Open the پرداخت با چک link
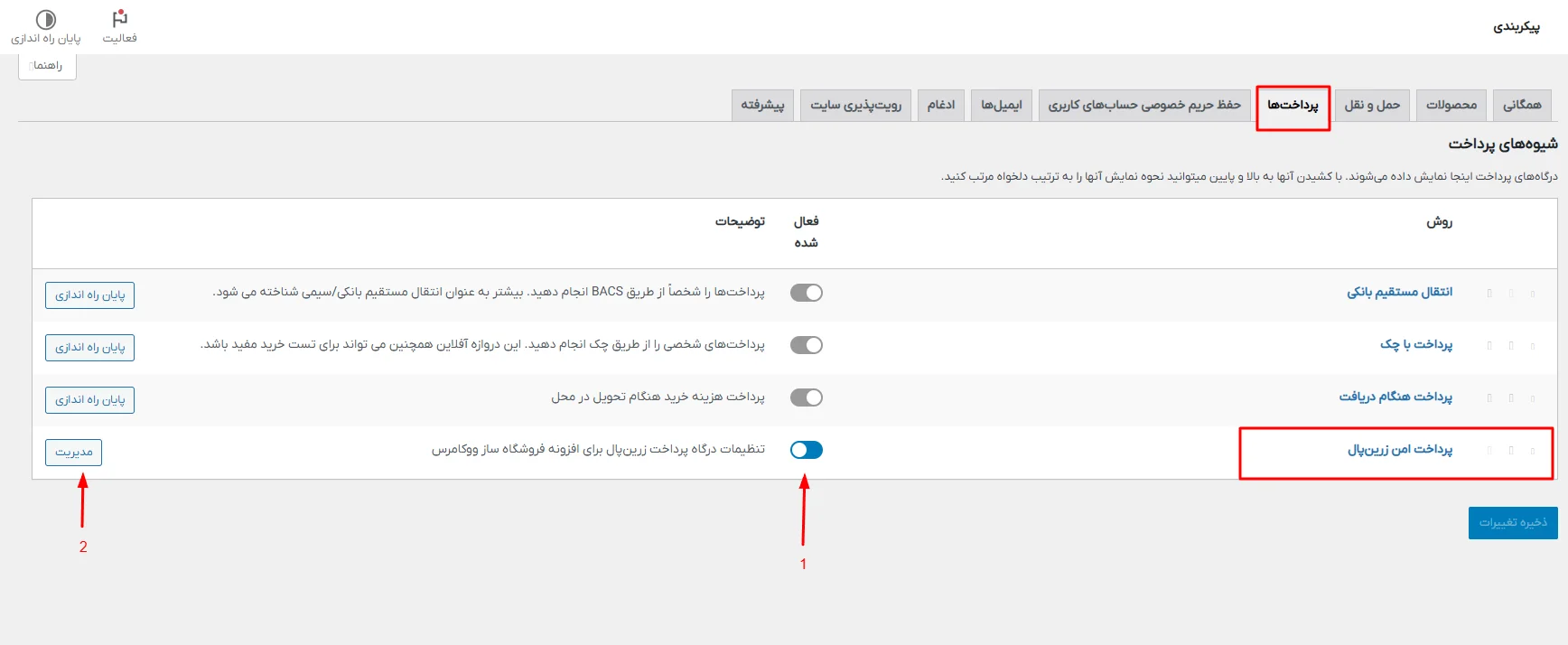 click(x=1416, y=344)
